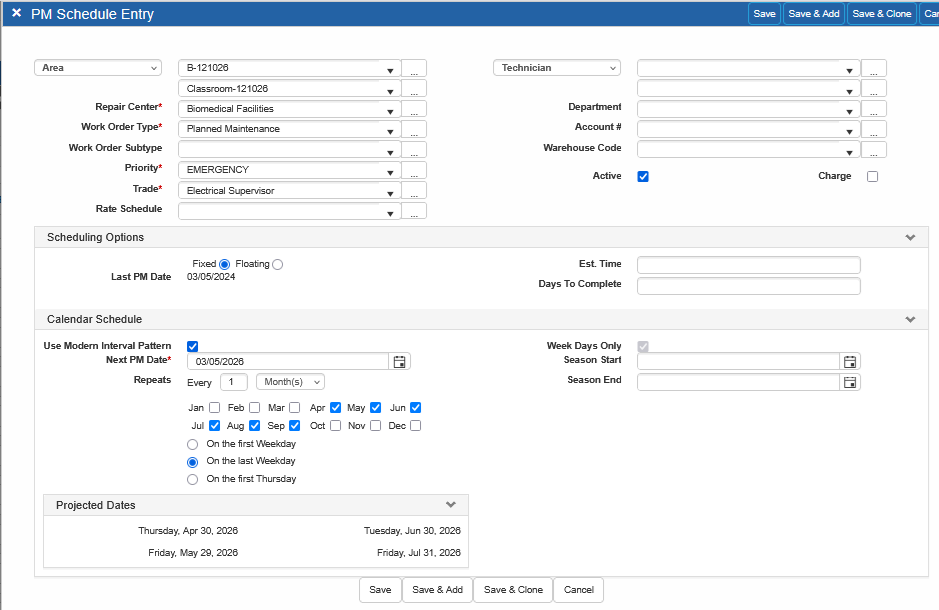Open calendar picker for Next PM Date
Viewport: 939px width, 610px height.
pyautogui.click(x=400, y=362)
